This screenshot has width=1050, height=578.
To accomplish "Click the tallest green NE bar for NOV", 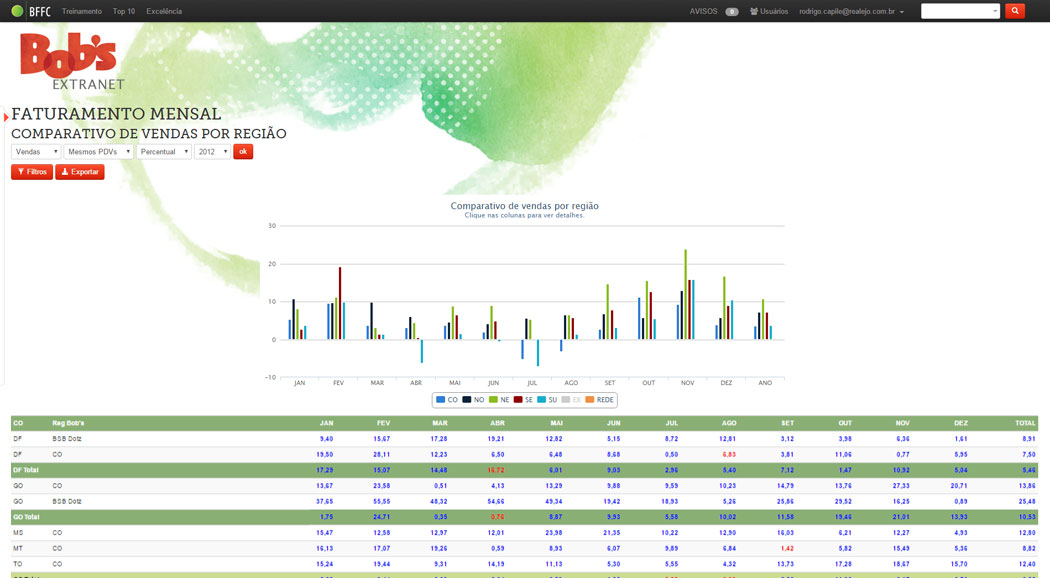I will click(x=685, y=295).
